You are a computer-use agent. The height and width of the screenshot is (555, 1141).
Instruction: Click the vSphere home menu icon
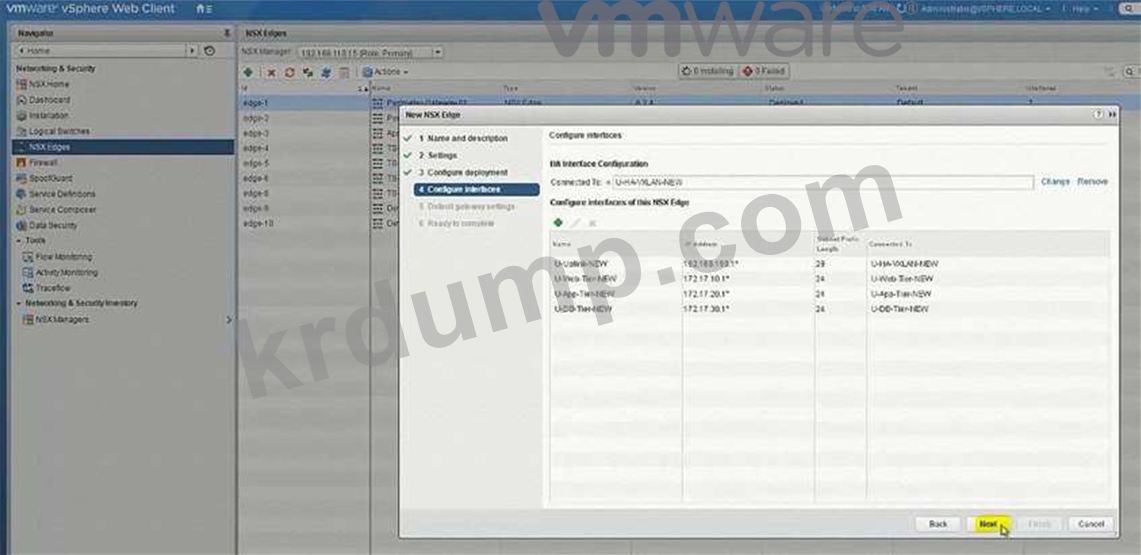[x=204, y=9]
